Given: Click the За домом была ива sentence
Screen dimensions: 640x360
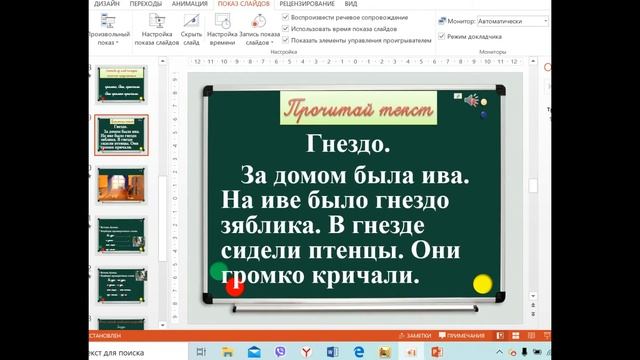Looking at the screenshot, I should tap(354, 176).
